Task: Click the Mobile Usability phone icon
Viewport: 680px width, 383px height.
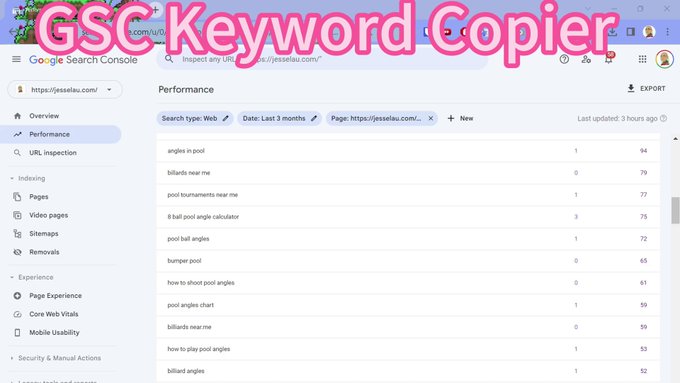Action: tap(17, 333)
